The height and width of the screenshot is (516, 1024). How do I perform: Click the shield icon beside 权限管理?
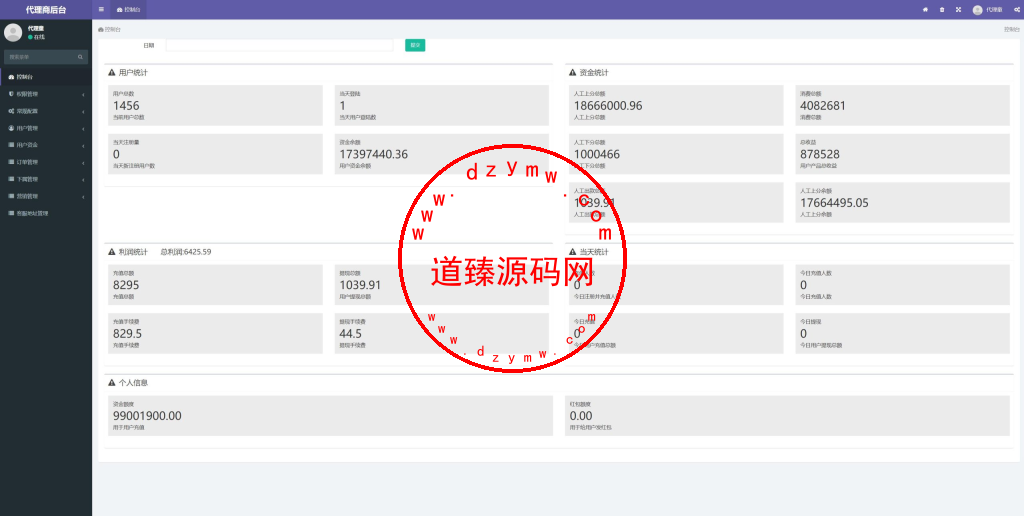11,94
